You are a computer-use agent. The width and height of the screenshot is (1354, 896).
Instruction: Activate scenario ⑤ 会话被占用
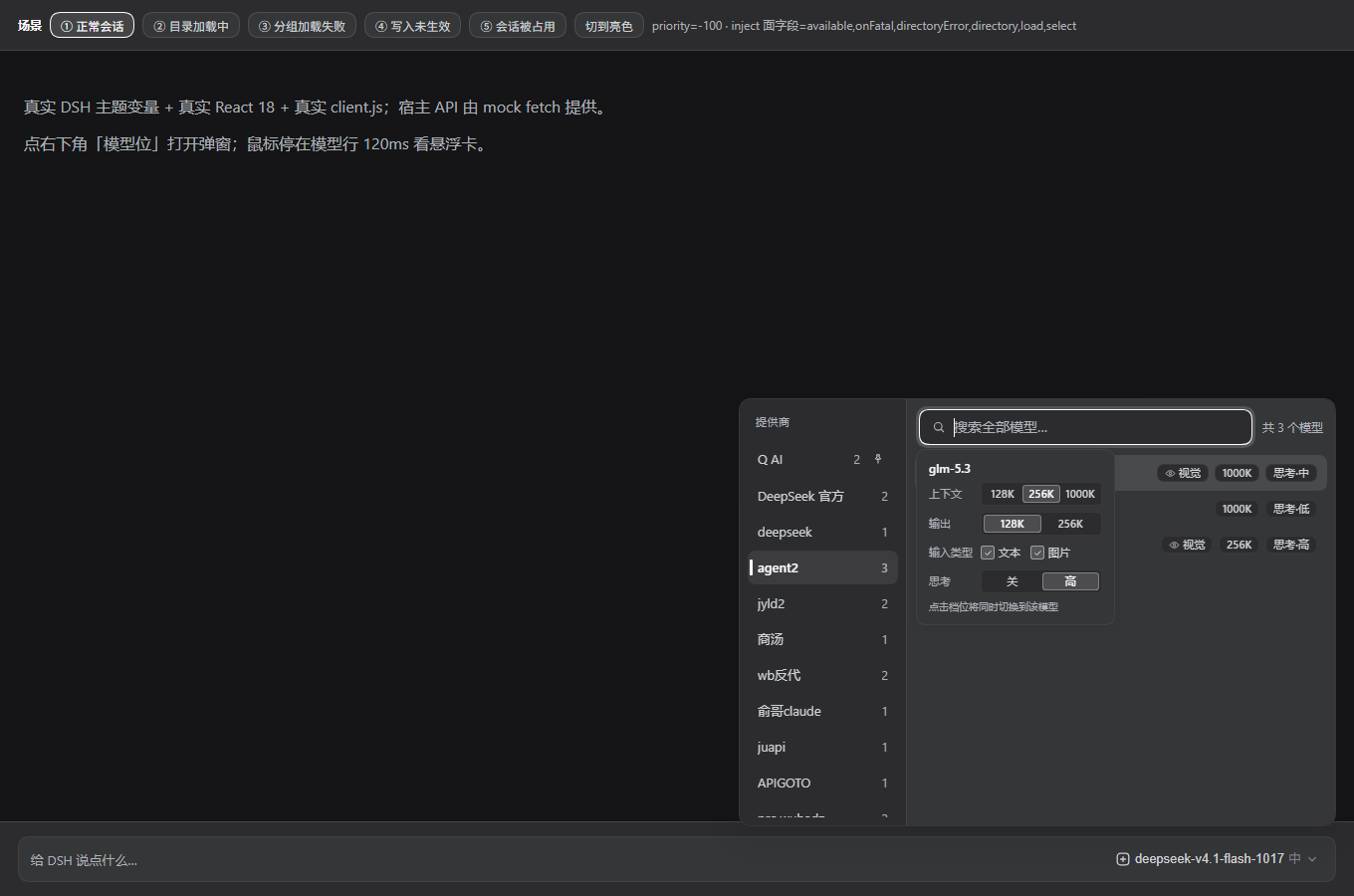tap(518, 26)
